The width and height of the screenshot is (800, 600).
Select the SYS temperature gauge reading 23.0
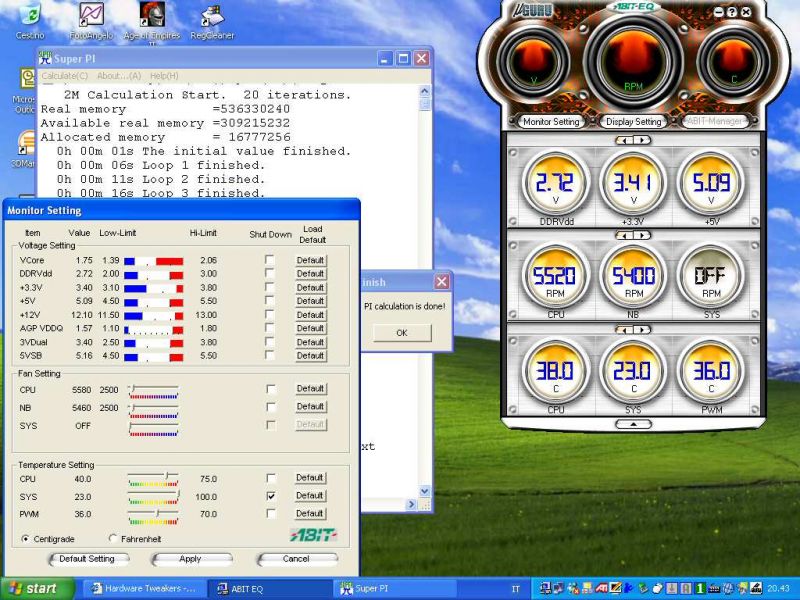633,371
